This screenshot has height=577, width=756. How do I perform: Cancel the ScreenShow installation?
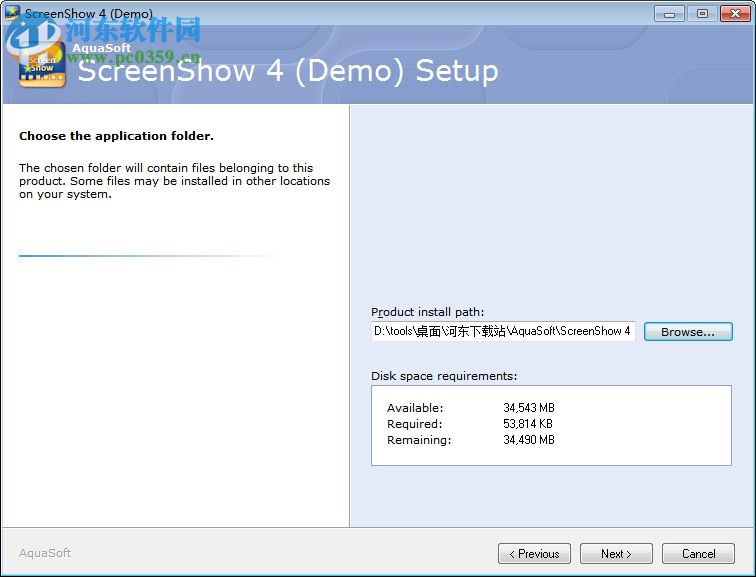[698, 553]
